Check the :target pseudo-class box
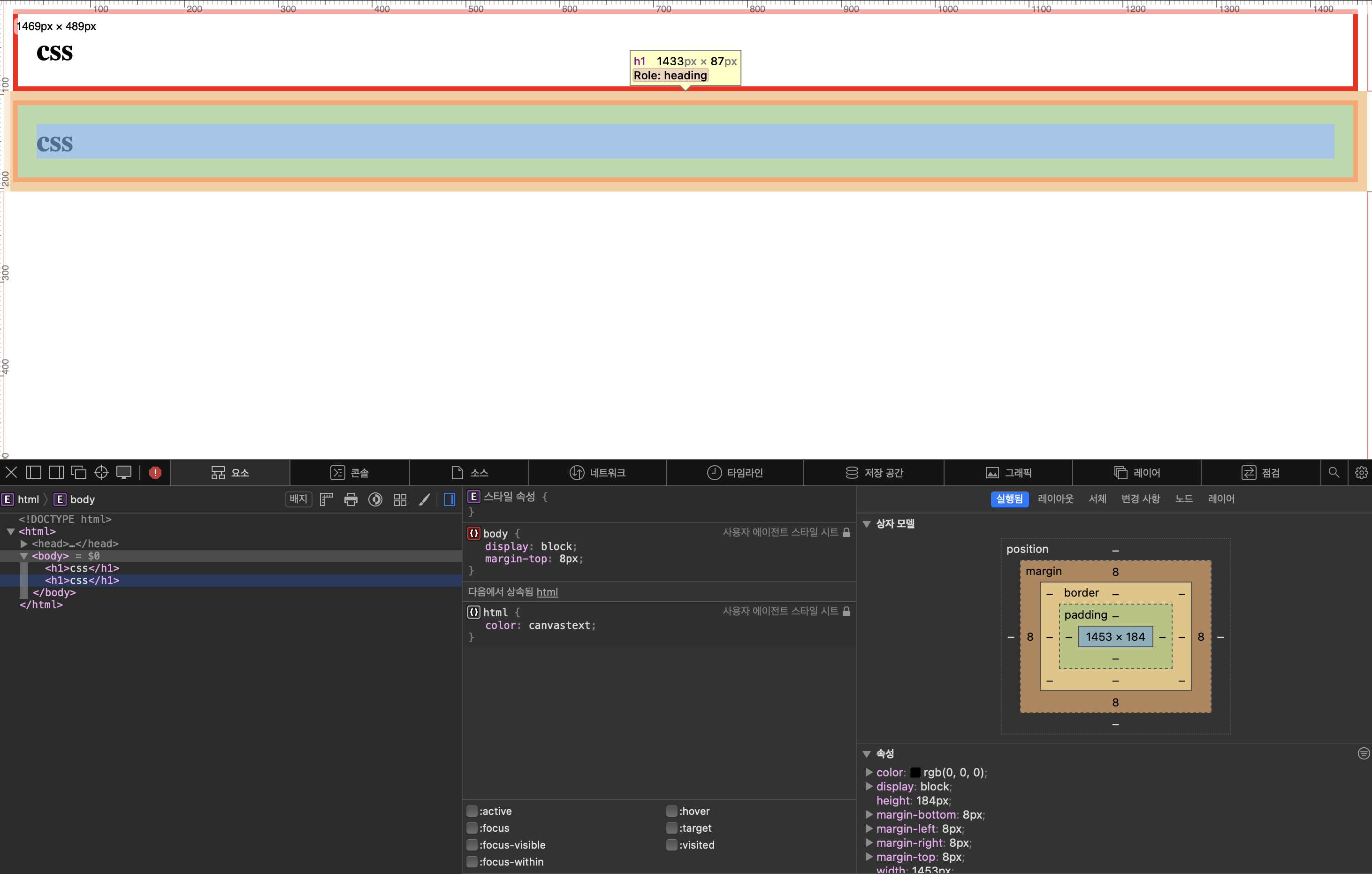Screen dimensions: 1372x874 tap(672, 828)
